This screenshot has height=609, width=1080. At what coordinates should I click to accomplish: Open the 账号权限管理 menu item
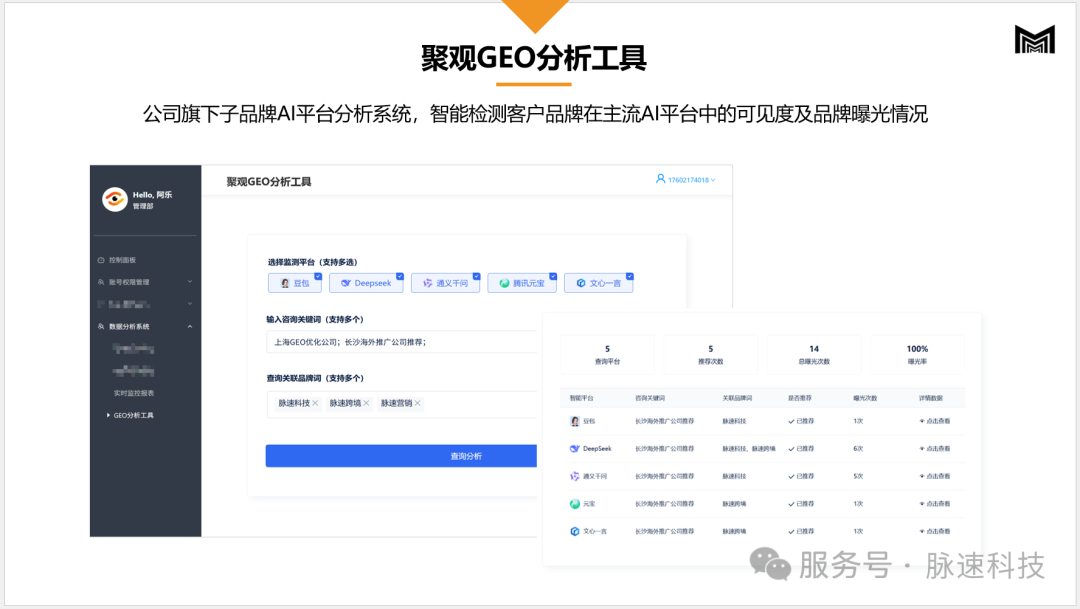pos(129,282)
